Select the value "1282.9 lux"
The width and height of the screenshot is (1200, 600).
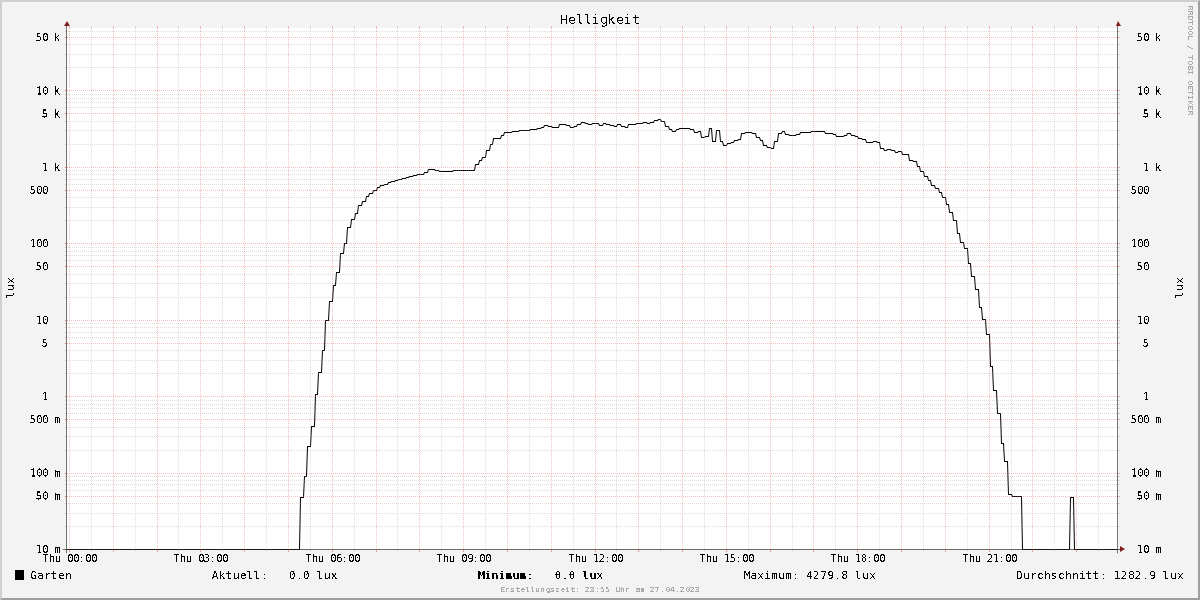(1149, 575)
